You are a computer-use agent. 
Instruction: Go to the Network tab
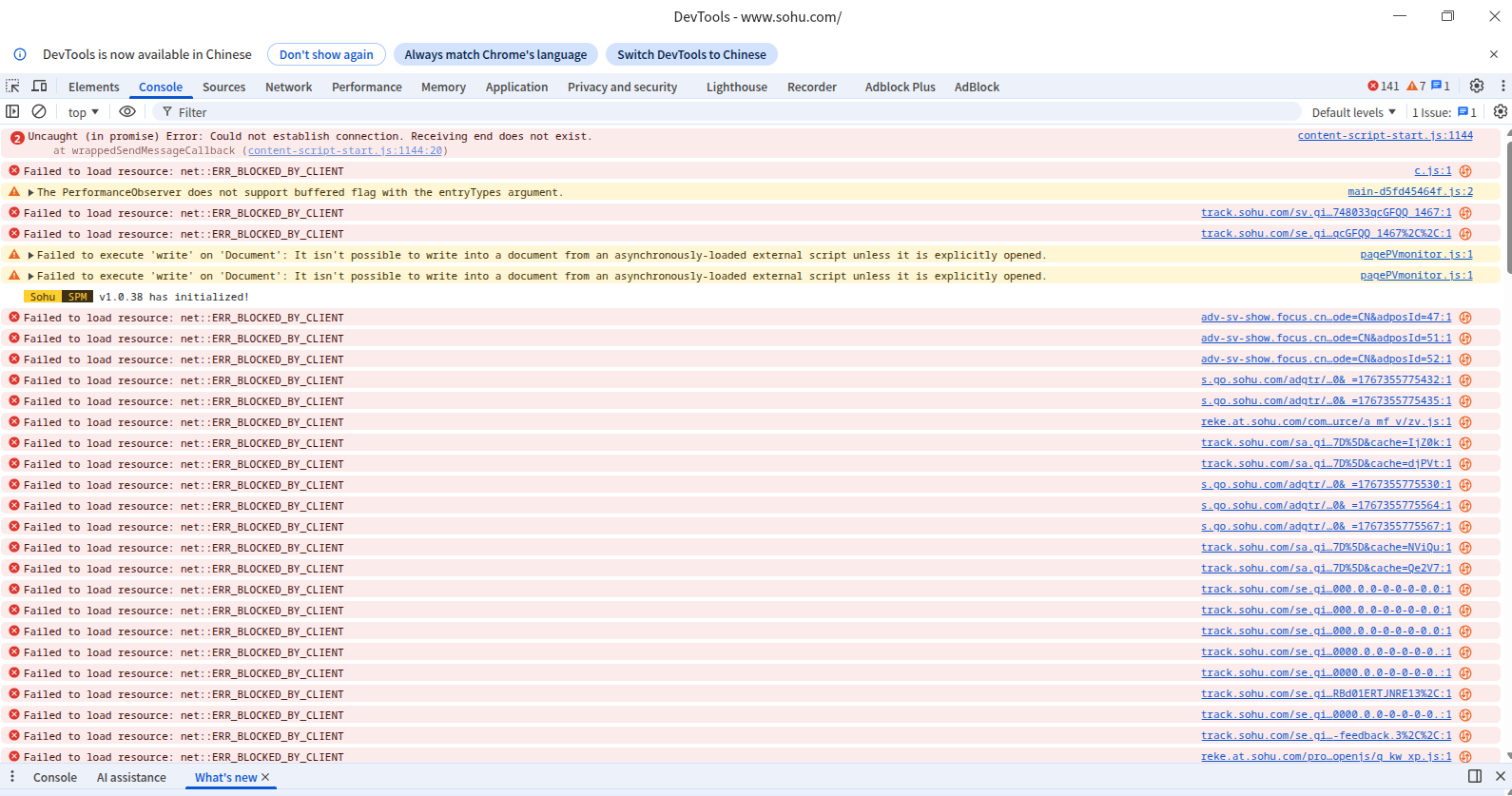pos(289,87)
